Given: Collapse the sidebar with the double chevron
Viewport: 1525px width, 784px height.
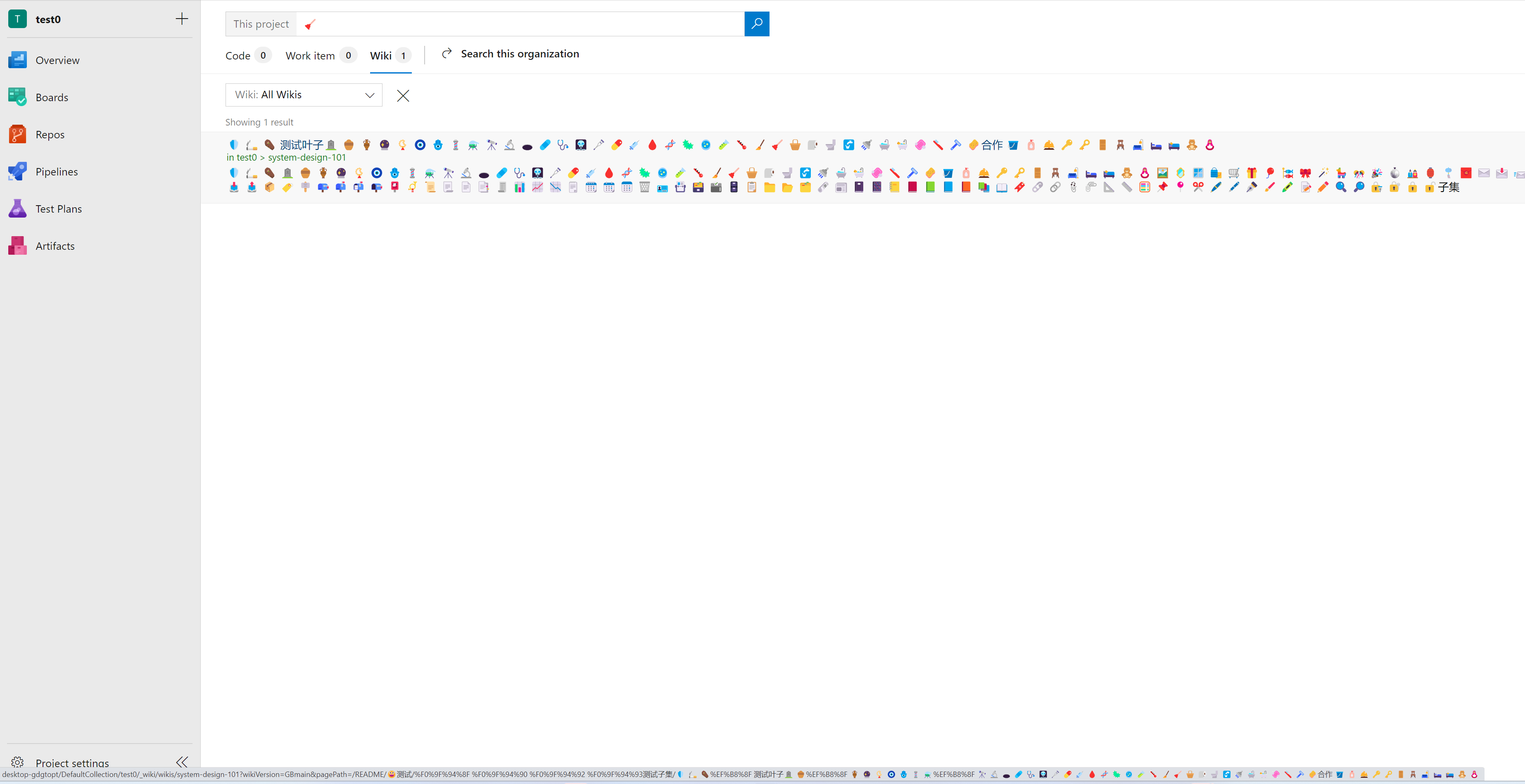Looking at the screenshot, I should pos(182,762).
